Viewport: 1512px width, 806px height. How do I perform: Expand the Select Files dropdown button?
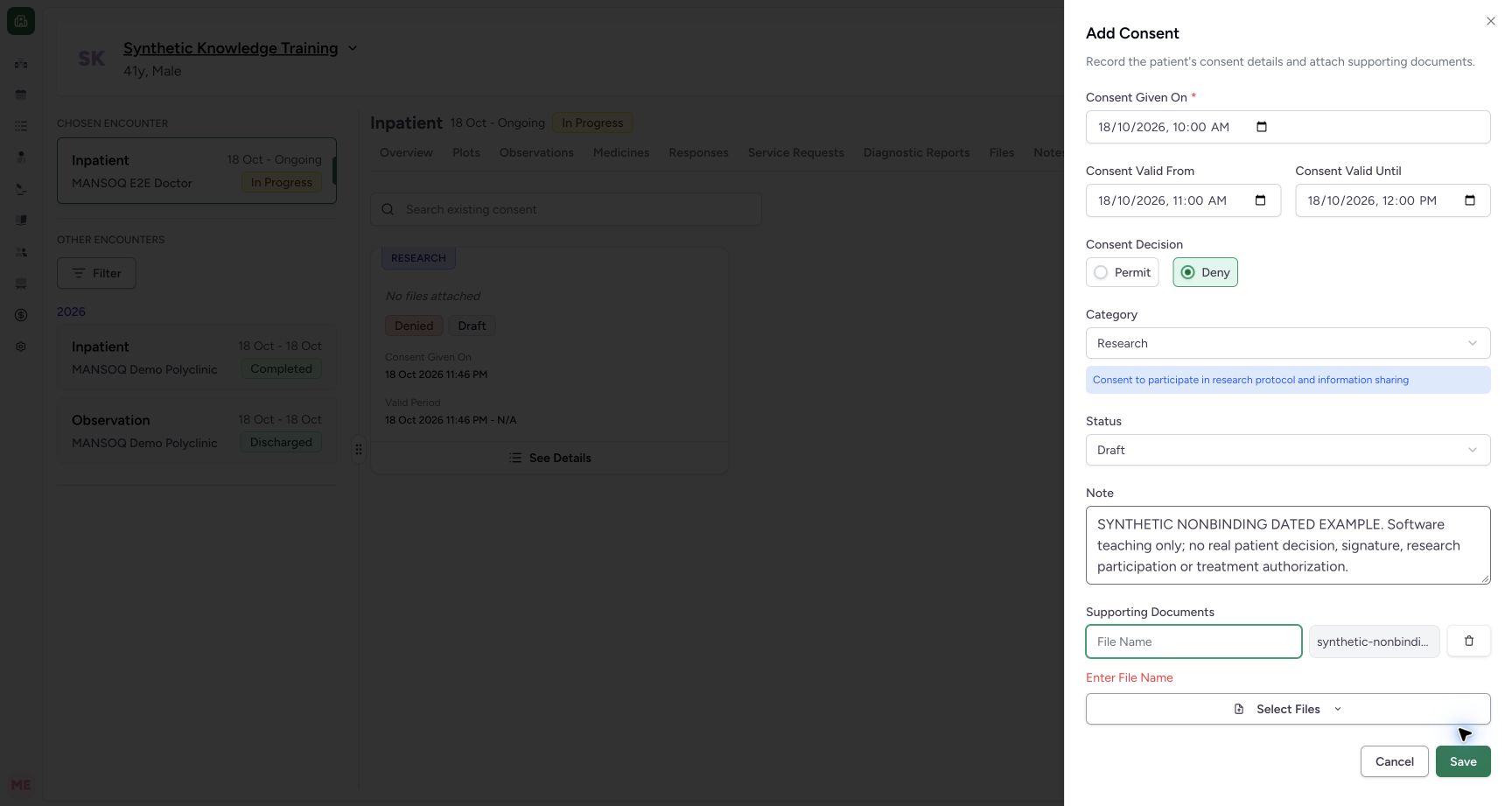point(1288,709)
